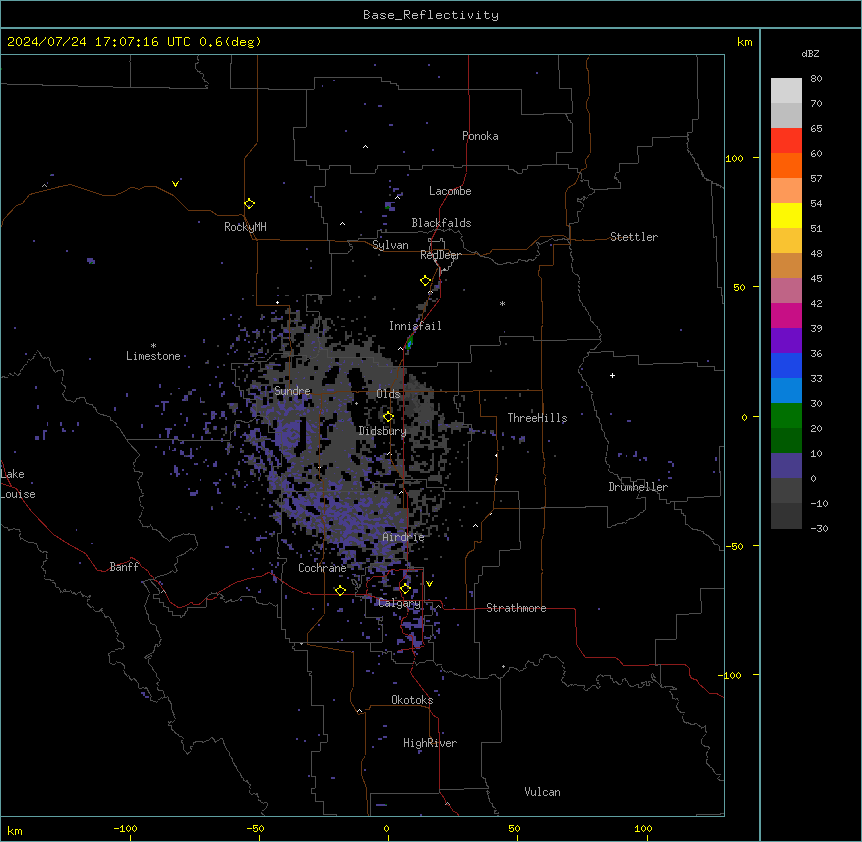Select the white asterisk marker northeast of Innisfail
The height and width of the screenshot is (842, 862).
502,303
